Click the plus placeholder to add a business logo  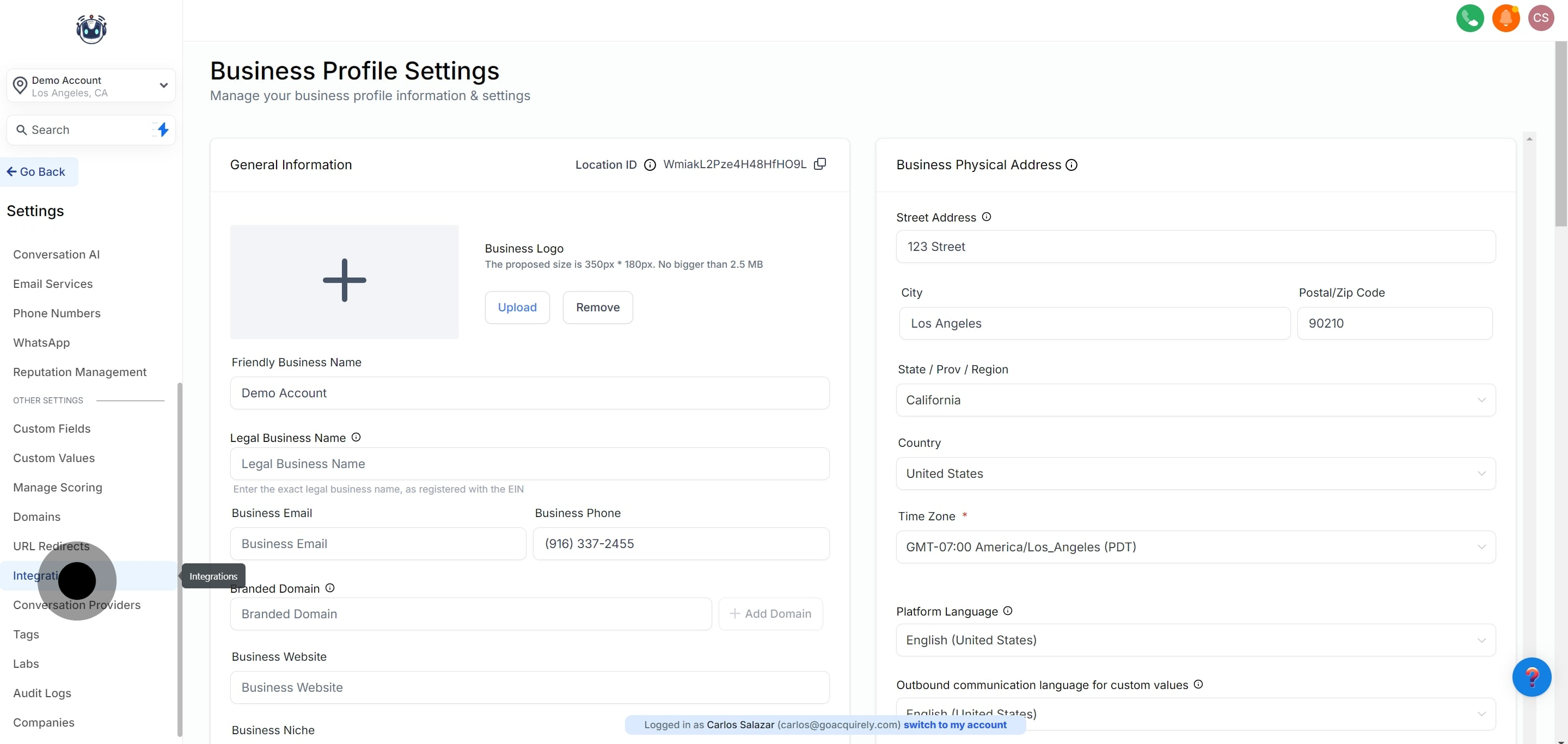[x=344, y=280]
